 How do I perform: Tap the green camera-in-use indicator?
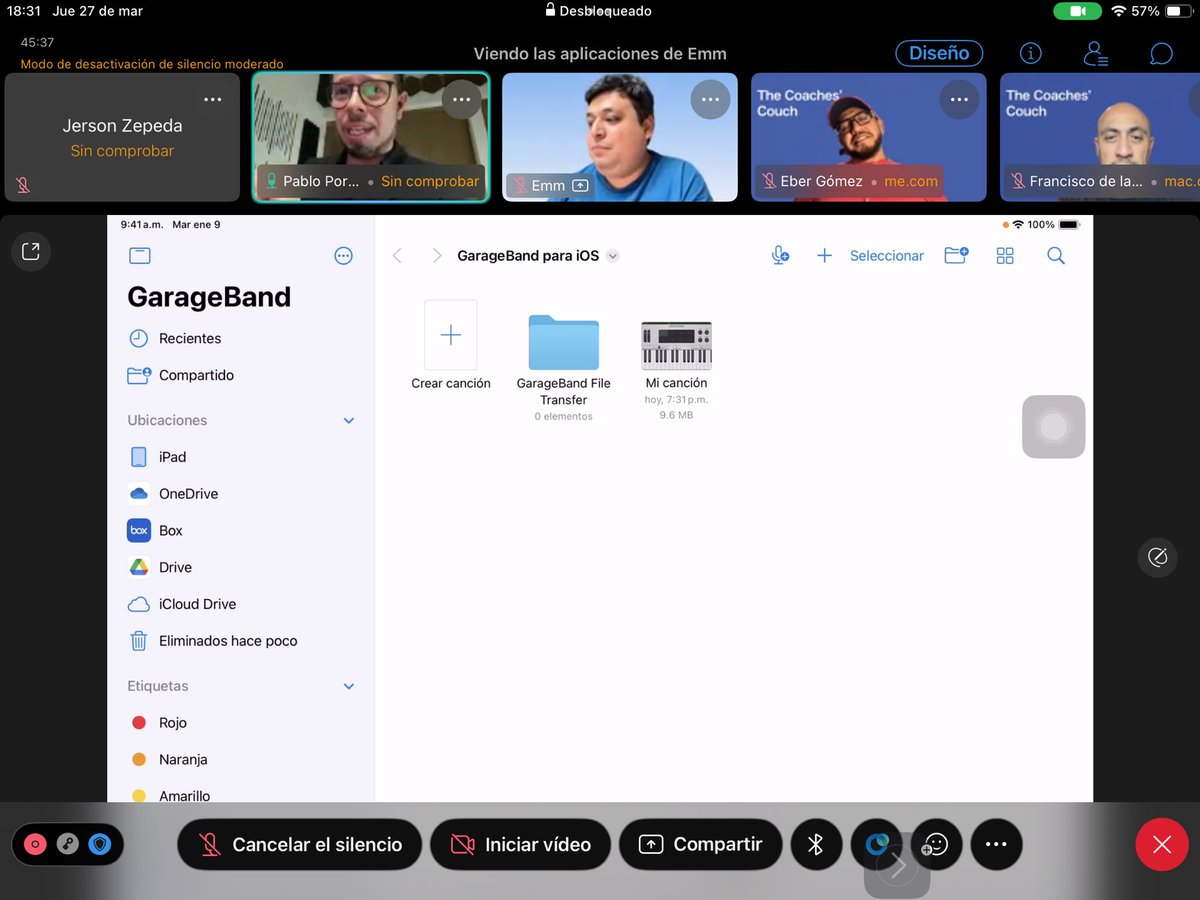pyautogui.click(x=1077, y=11)
